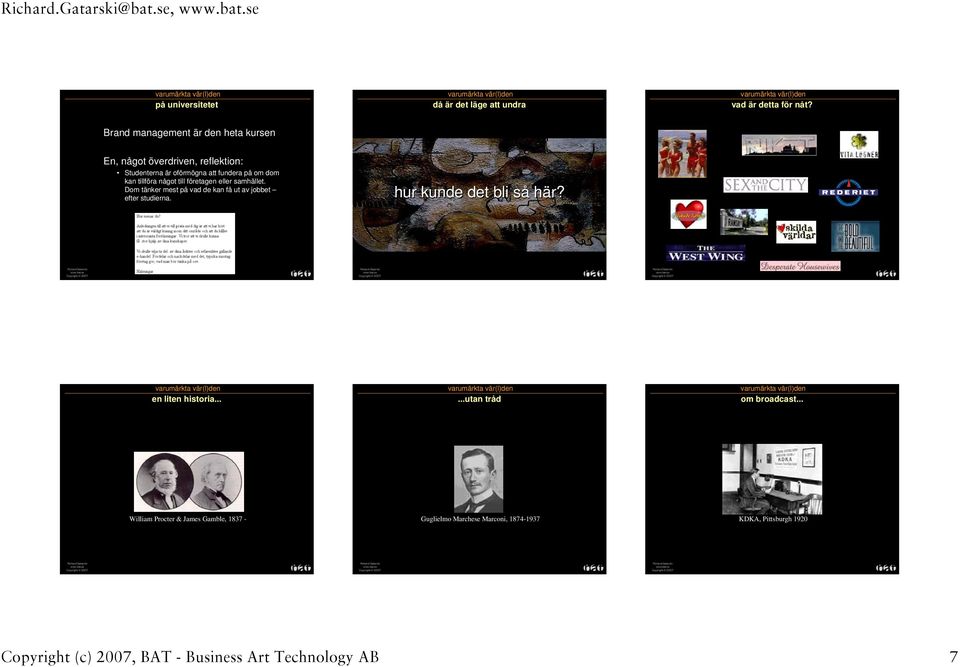
Task: Select the Desperate Housewives logo
Action: (x=800, y=266)
